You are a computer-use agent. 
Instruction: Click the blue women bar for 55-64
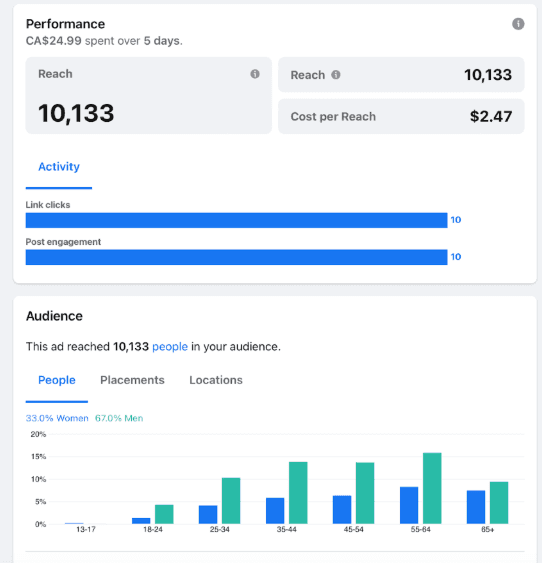(x=409, y=505)
